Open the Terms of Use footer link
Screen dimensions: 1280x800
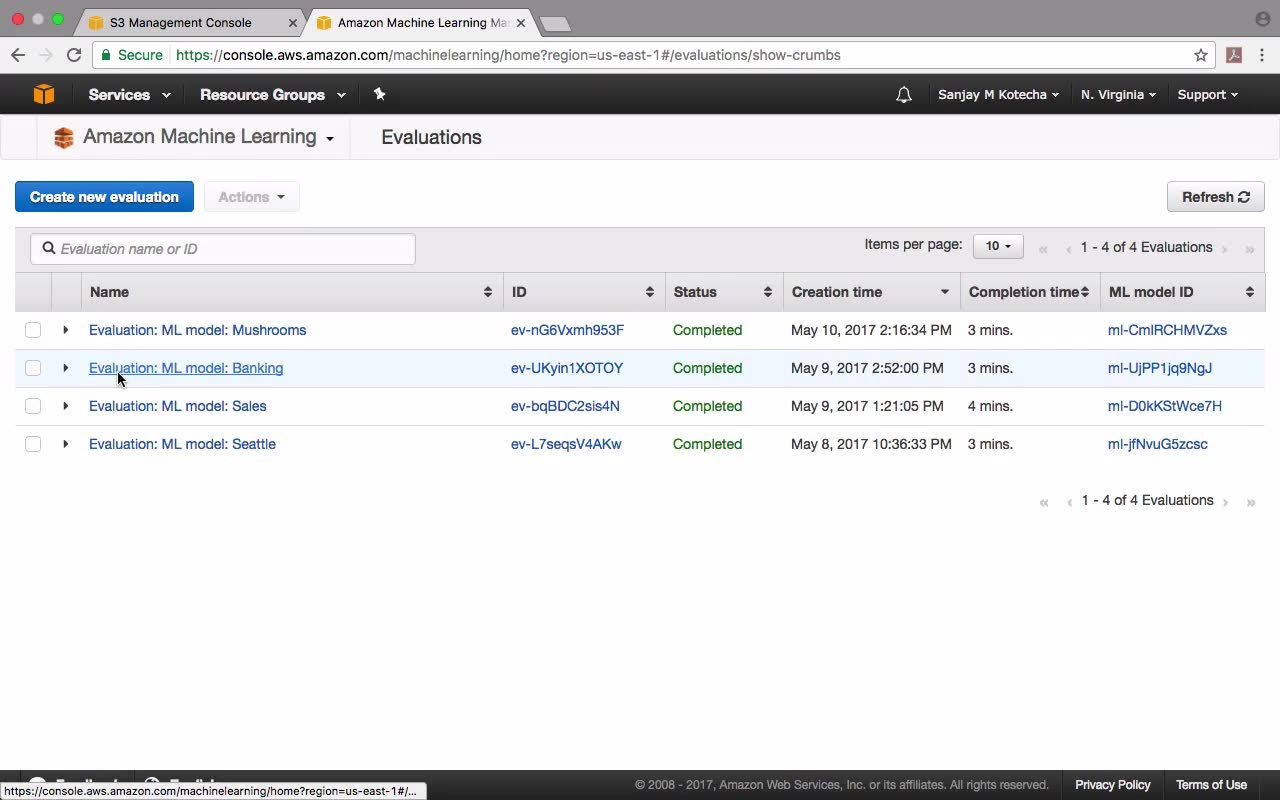(1211, 785)
